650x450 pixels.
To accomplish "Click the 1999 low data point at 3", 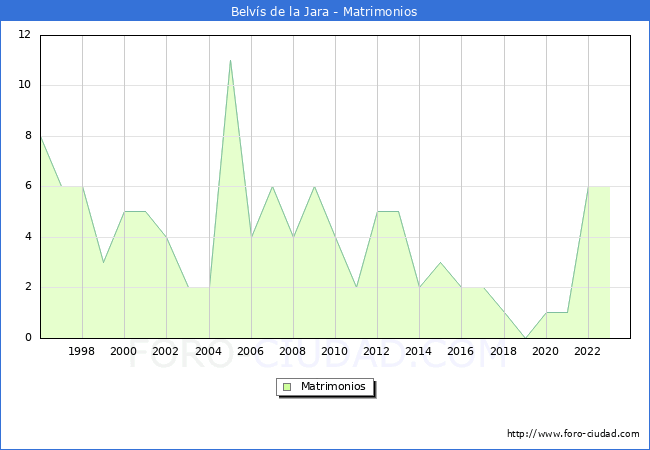I will coord(103,262).
